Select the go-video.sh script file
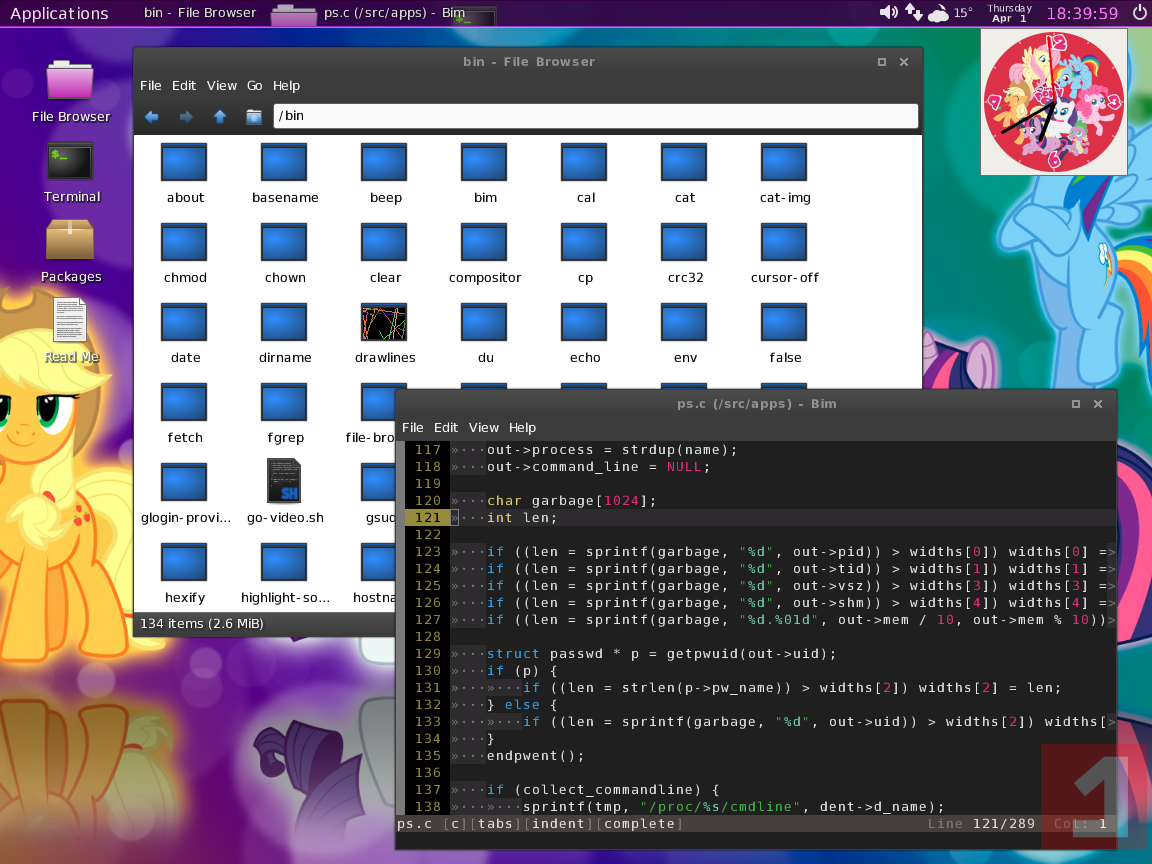This screenshot has height=864, width=1152. pyautogui.click(x=285, y=483)
